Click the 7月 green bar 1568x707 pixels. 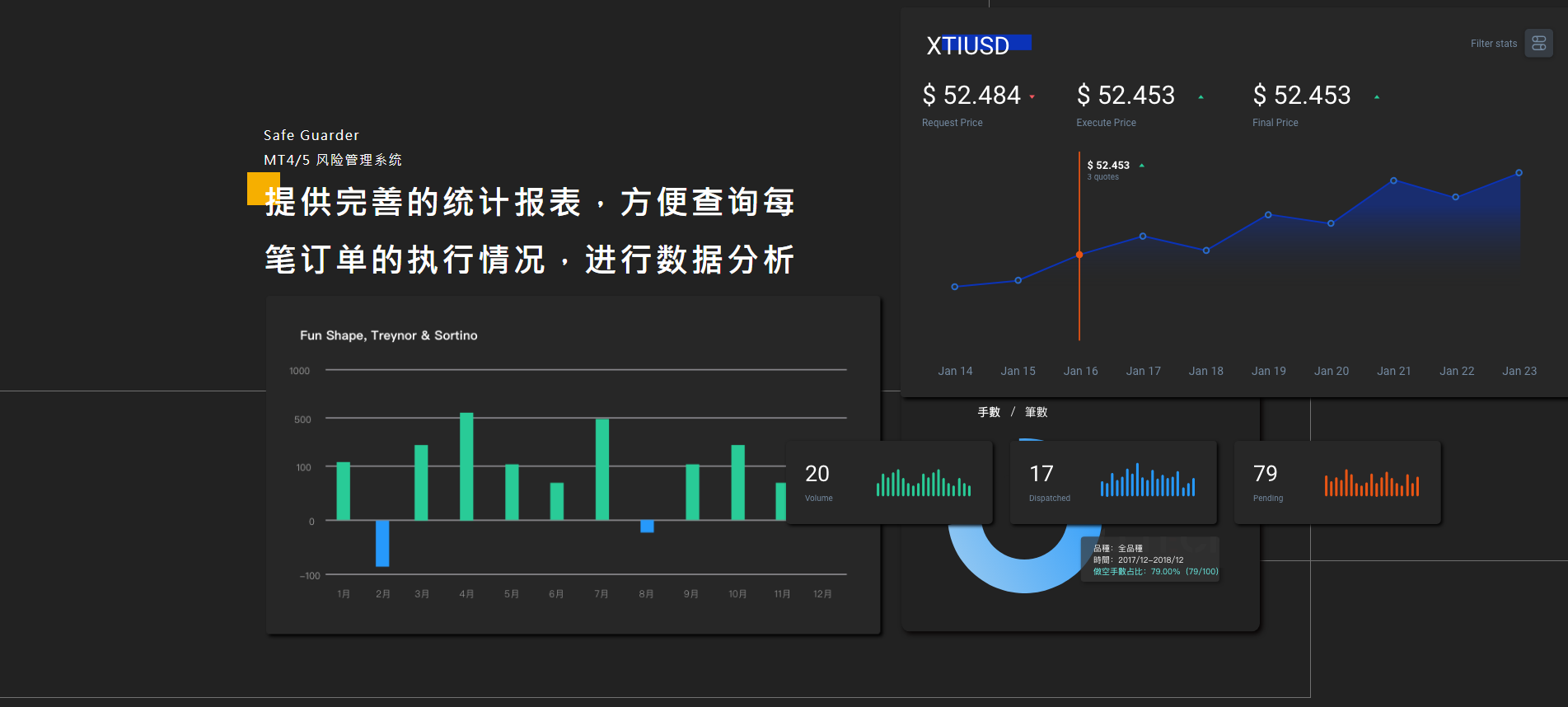point(602,470)
